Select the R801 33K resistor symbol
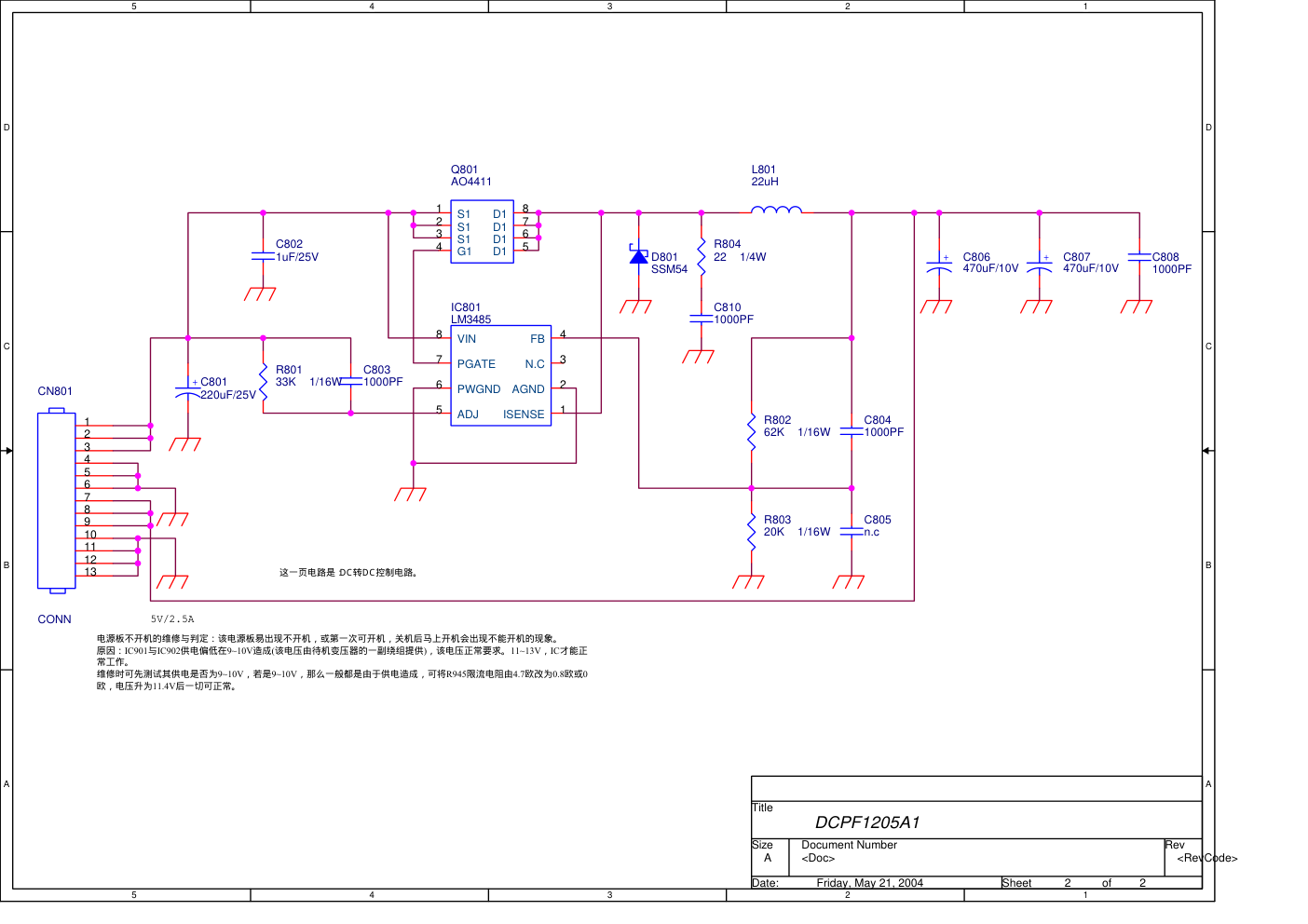 tap(264, 382)
